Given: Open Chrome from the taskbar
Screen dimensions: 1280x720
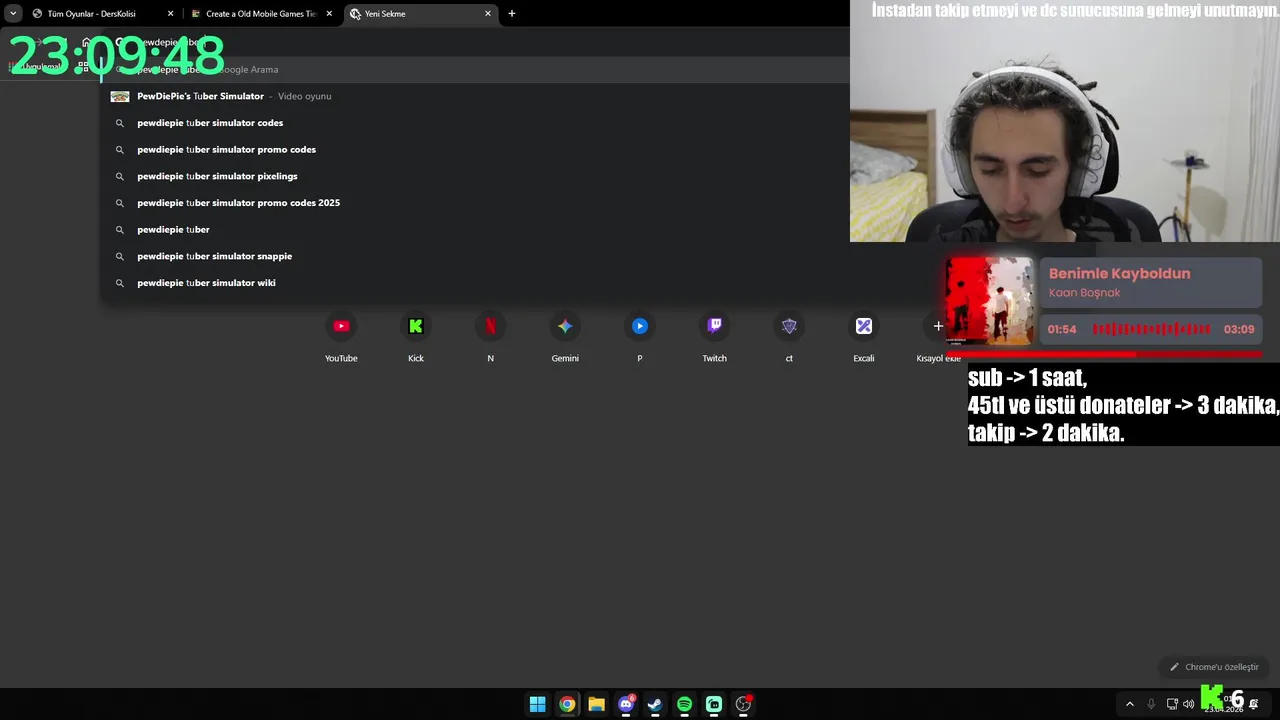Looking at the screenshot, I should [x=567, y=704].
